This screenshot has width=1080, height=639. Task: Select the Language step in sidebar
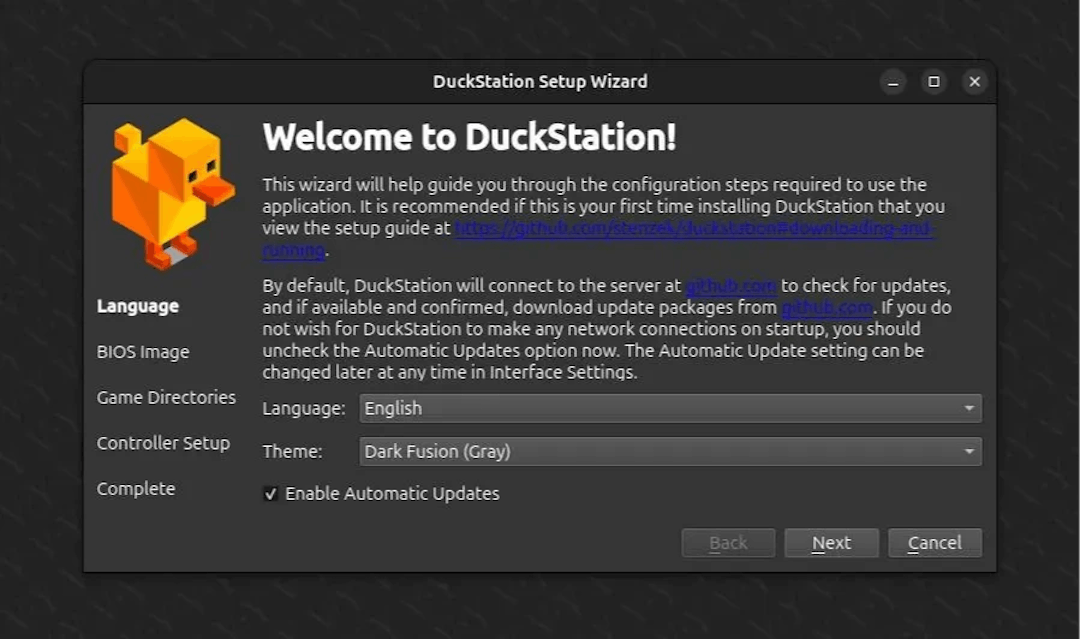(136, 306)
